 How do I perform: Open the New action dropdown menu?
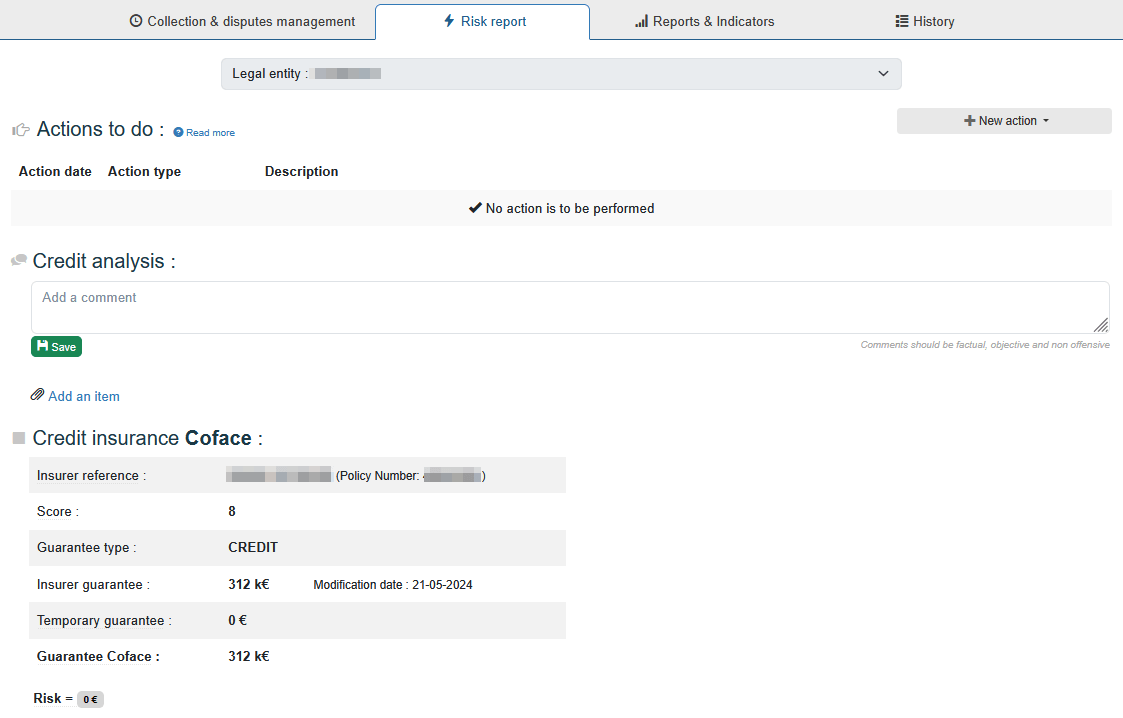tap(1004, 121)
